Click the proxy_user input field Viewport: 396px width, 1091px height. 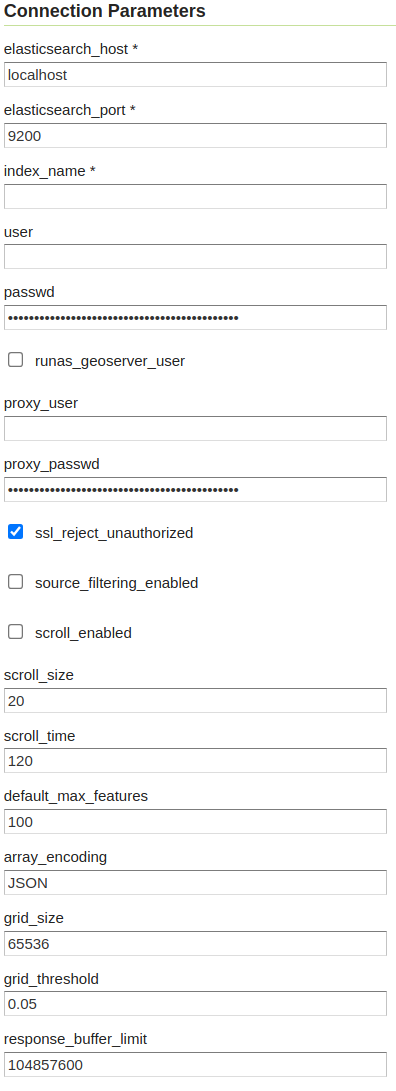(x=196, y=429)
